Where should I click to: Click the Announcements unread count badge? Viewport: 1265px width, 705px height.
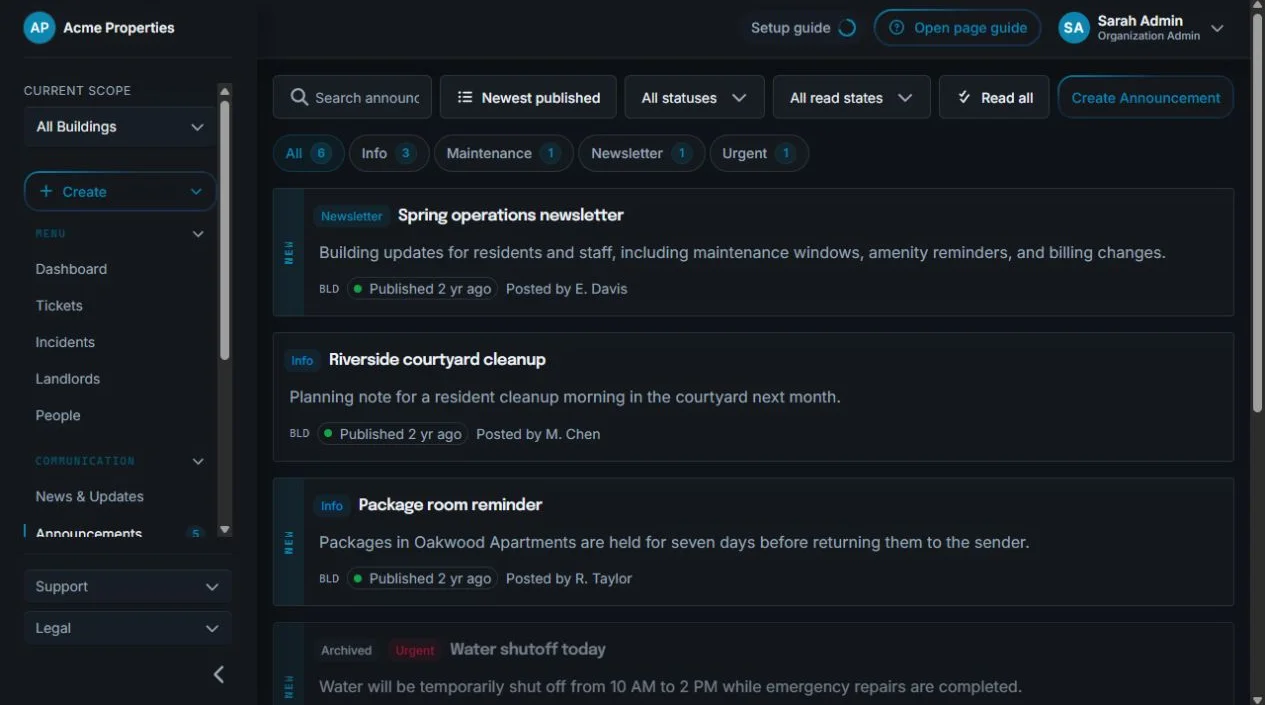196,533
